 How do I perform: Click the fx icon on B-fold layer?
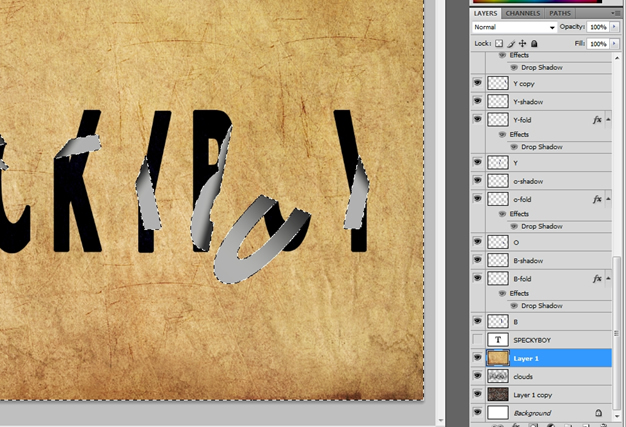point(597,279)
